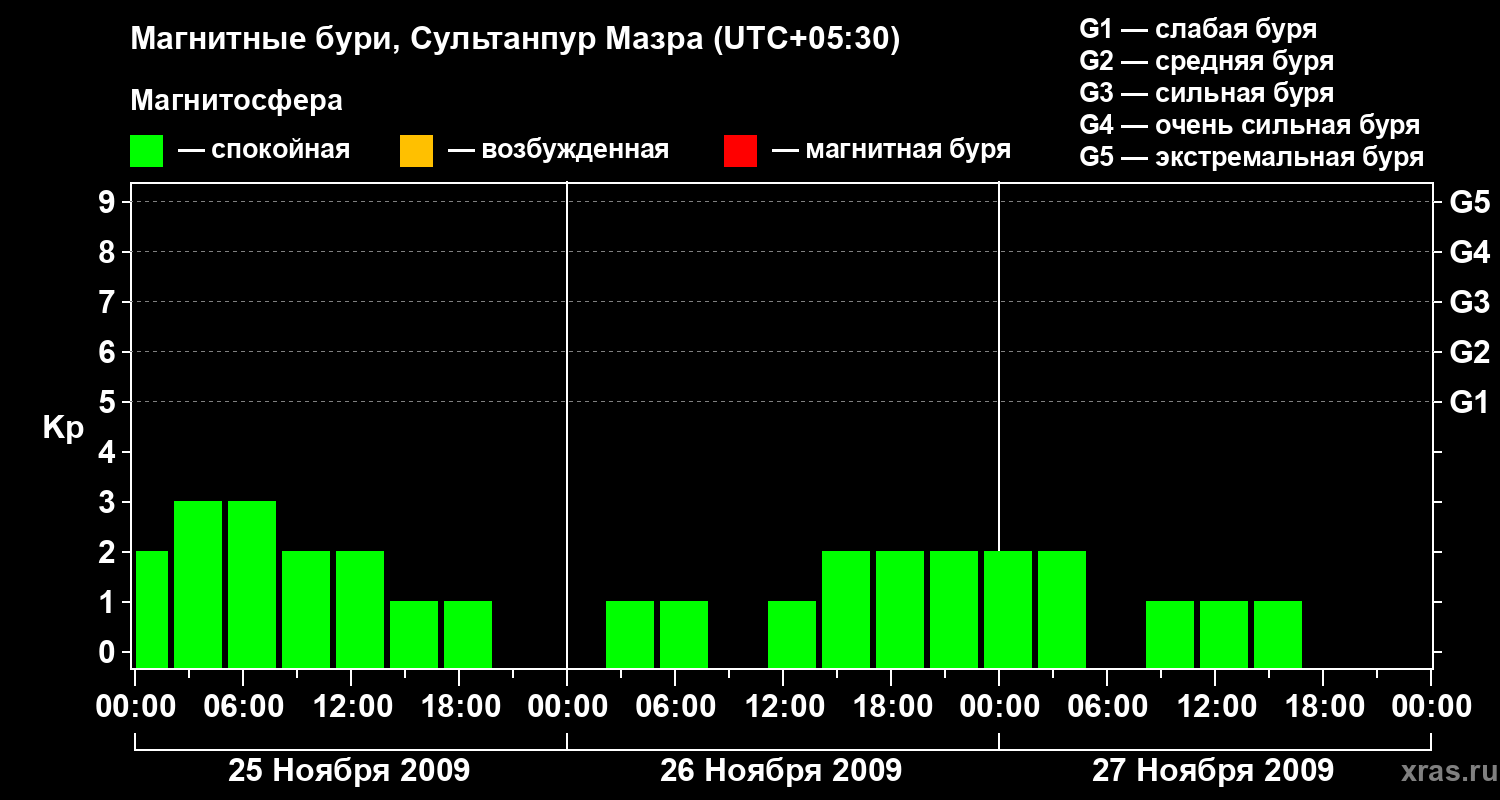Click the 'Kp' axis label

[63, 427]
